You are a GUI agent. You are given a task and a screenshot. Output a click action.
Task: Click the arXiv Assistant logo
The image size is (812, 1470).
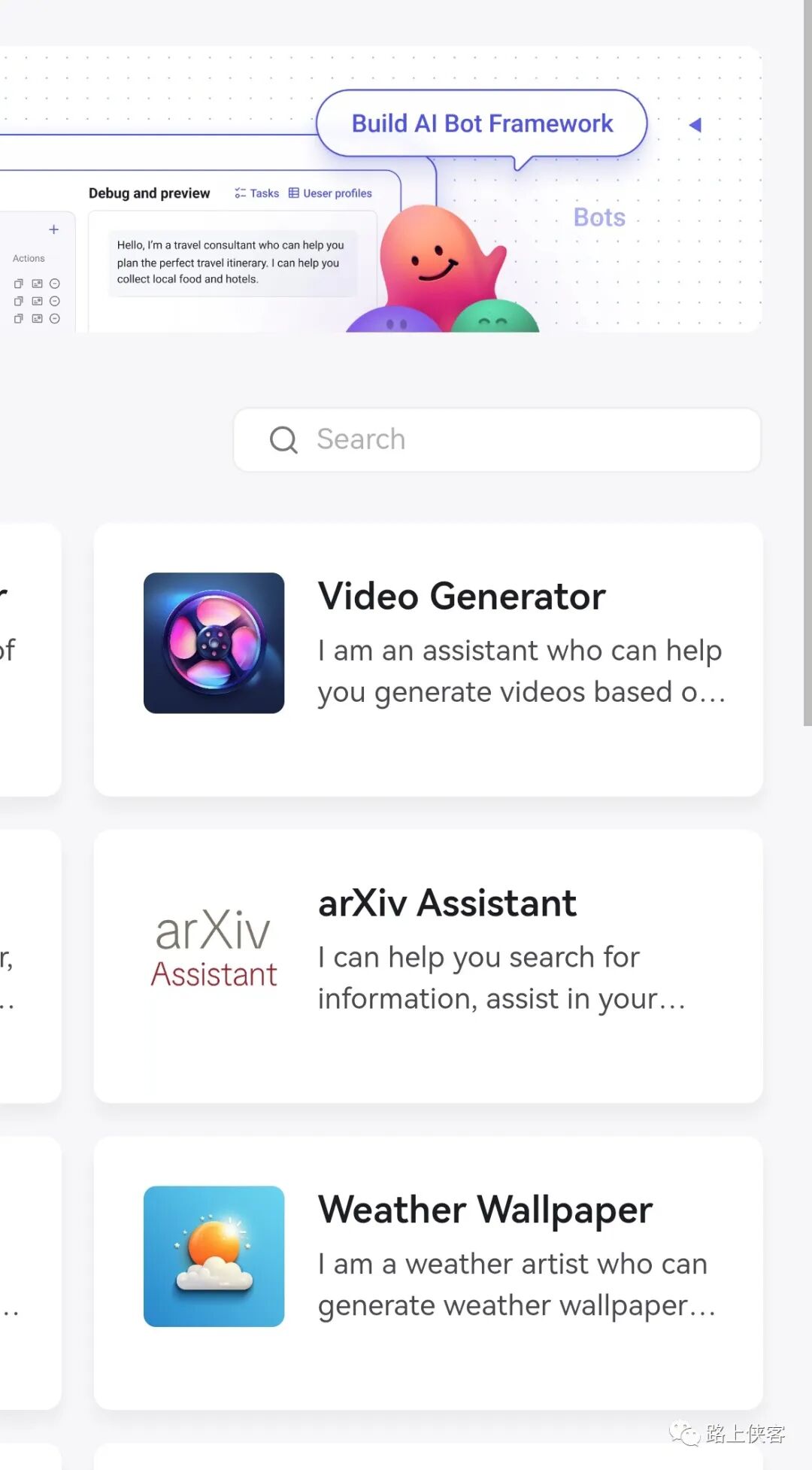[x=214, y=949]
